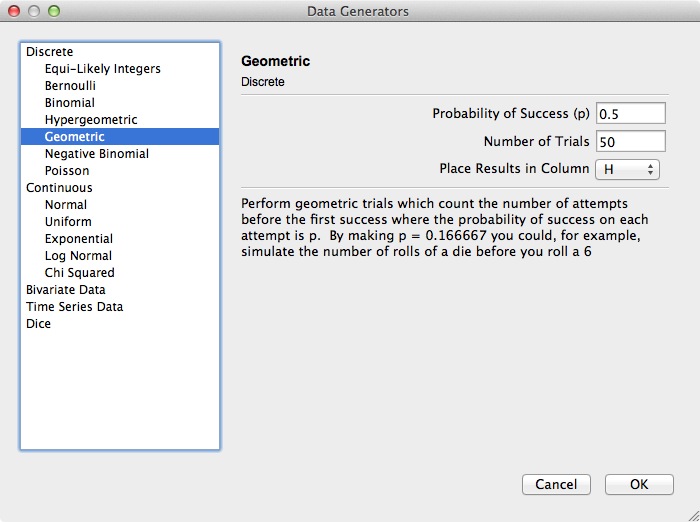Select the Negative Binomial generator
The height and width of the screenshot is (522, 700).
point(96,154)
